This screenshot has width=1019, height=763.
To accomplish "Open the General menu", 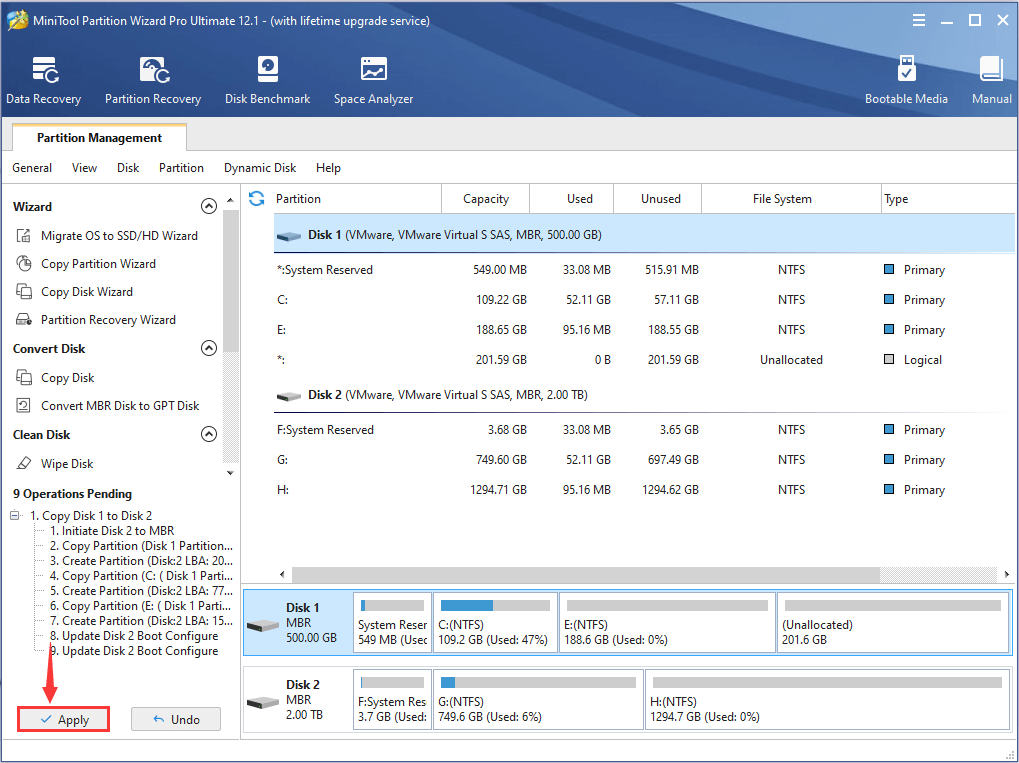I will click(x=32, y=168).
